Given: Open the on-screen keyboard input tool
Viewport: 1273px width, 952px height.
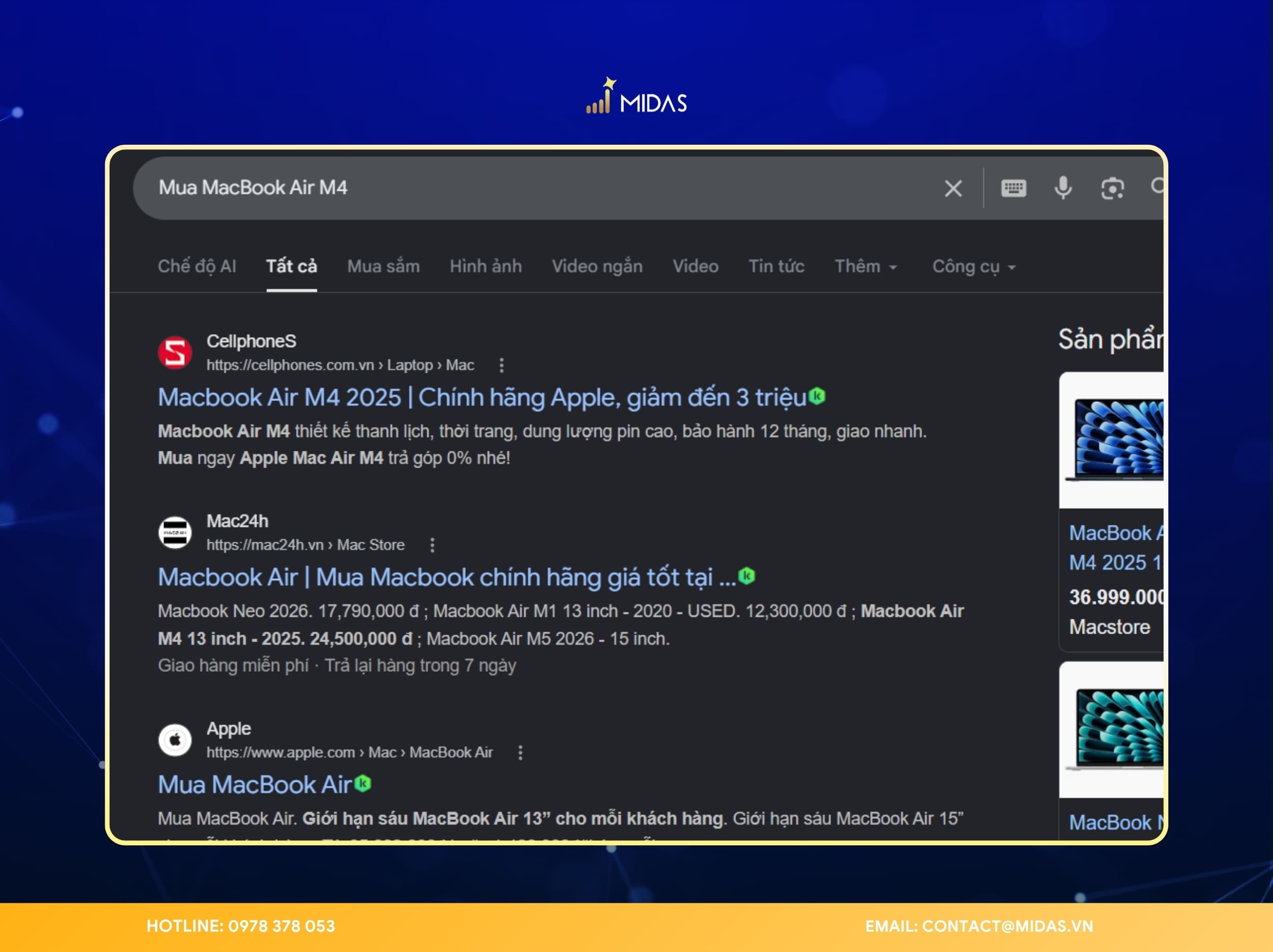Looking at the screenshot, I should coord(1013,188).
